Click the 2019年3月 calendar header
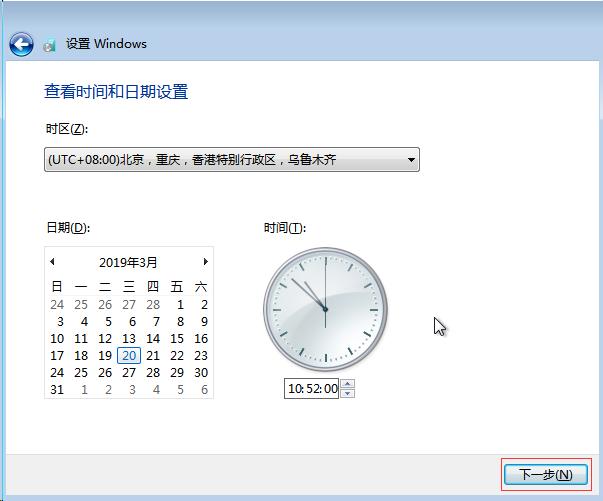 (x=128, y=263)
